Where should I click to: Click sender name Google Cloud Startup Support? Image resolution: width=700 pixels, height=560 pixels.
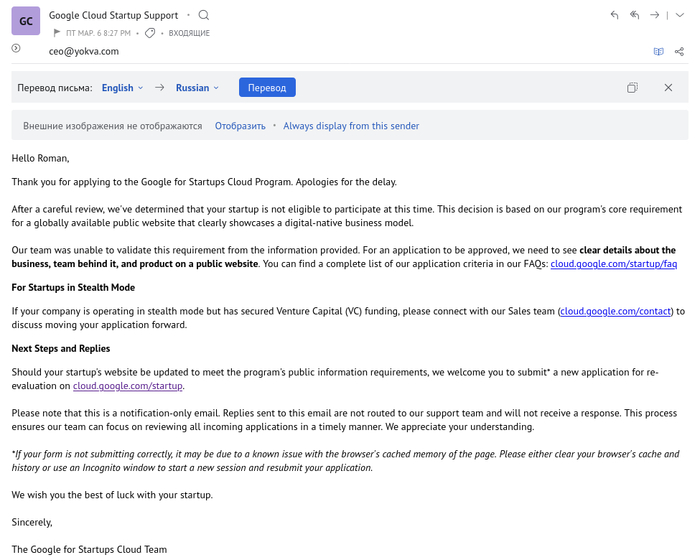[x=113, y=15]
